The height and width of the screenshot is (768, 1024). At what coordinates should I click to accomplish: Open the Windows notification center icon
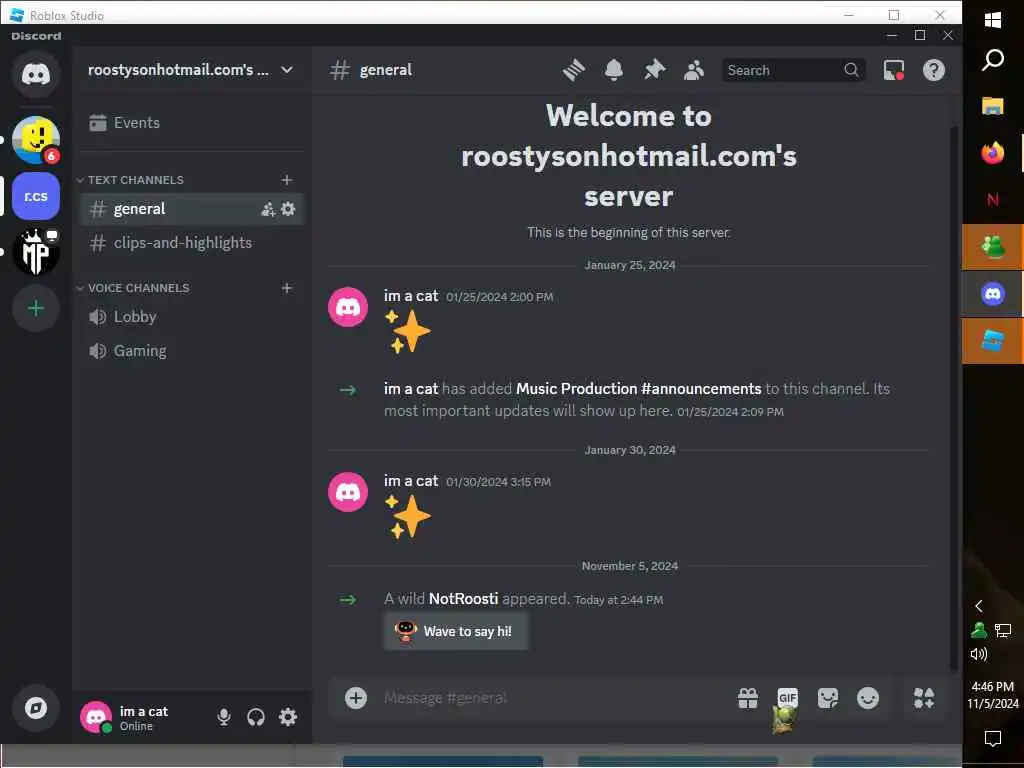click(993, 739)
